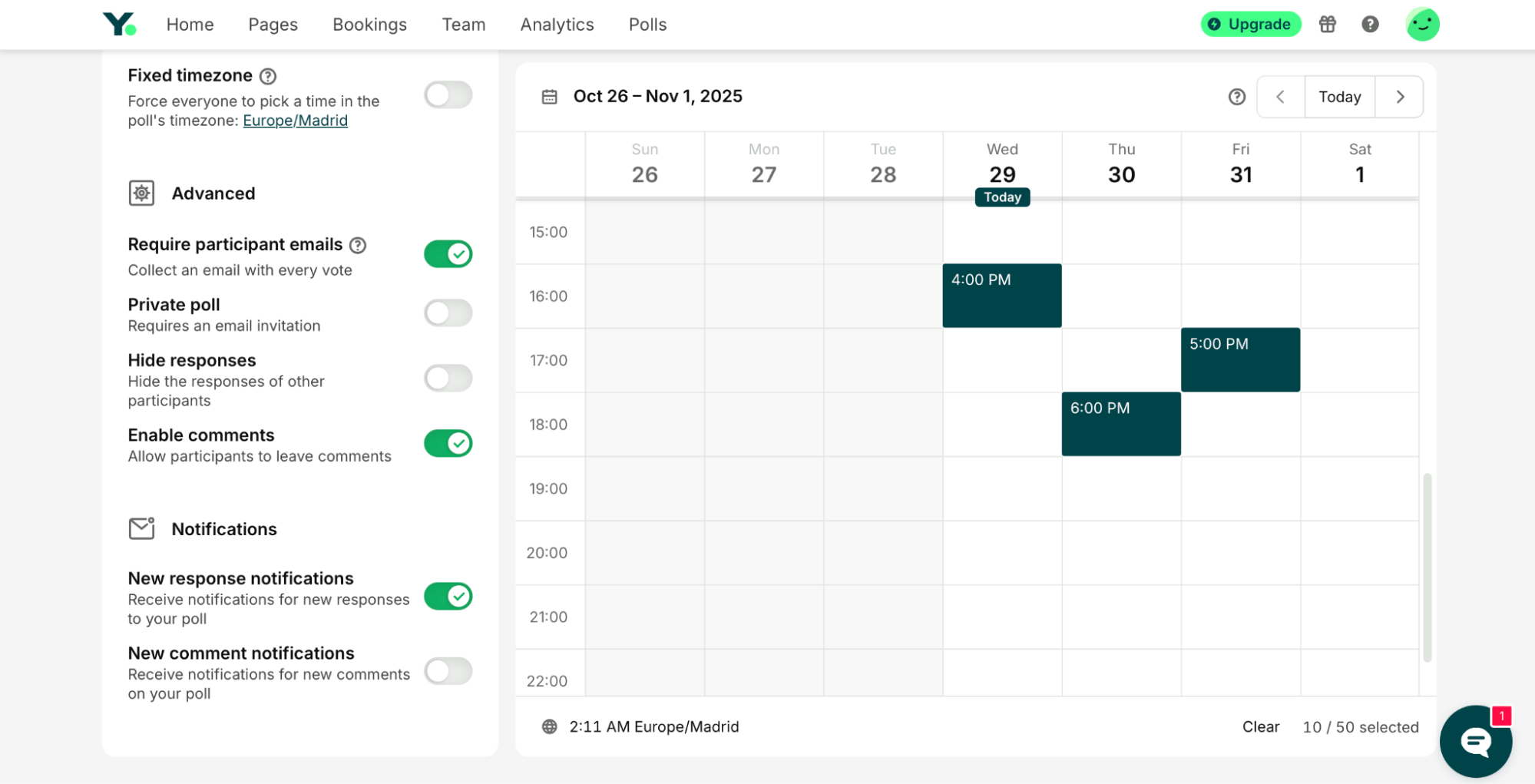Open help via the question mark icon

coord(1370,24)
